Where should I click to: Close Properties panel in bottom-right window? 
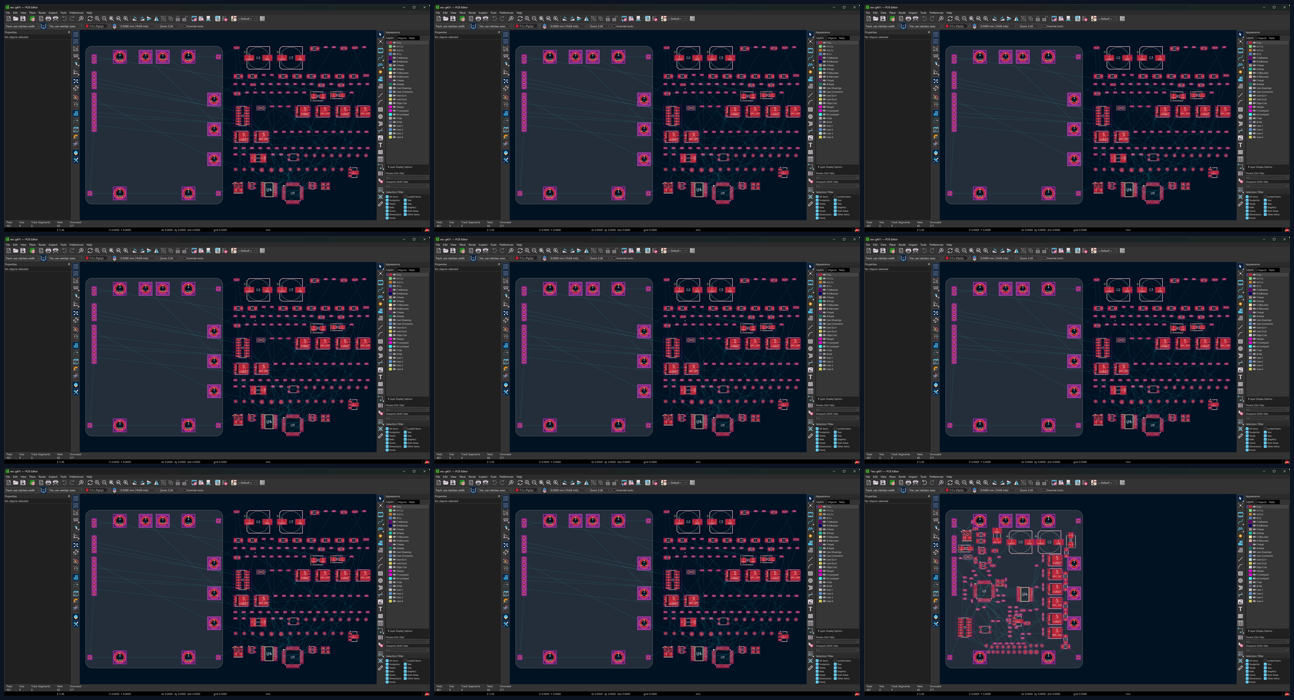click(x=929, y=496)
